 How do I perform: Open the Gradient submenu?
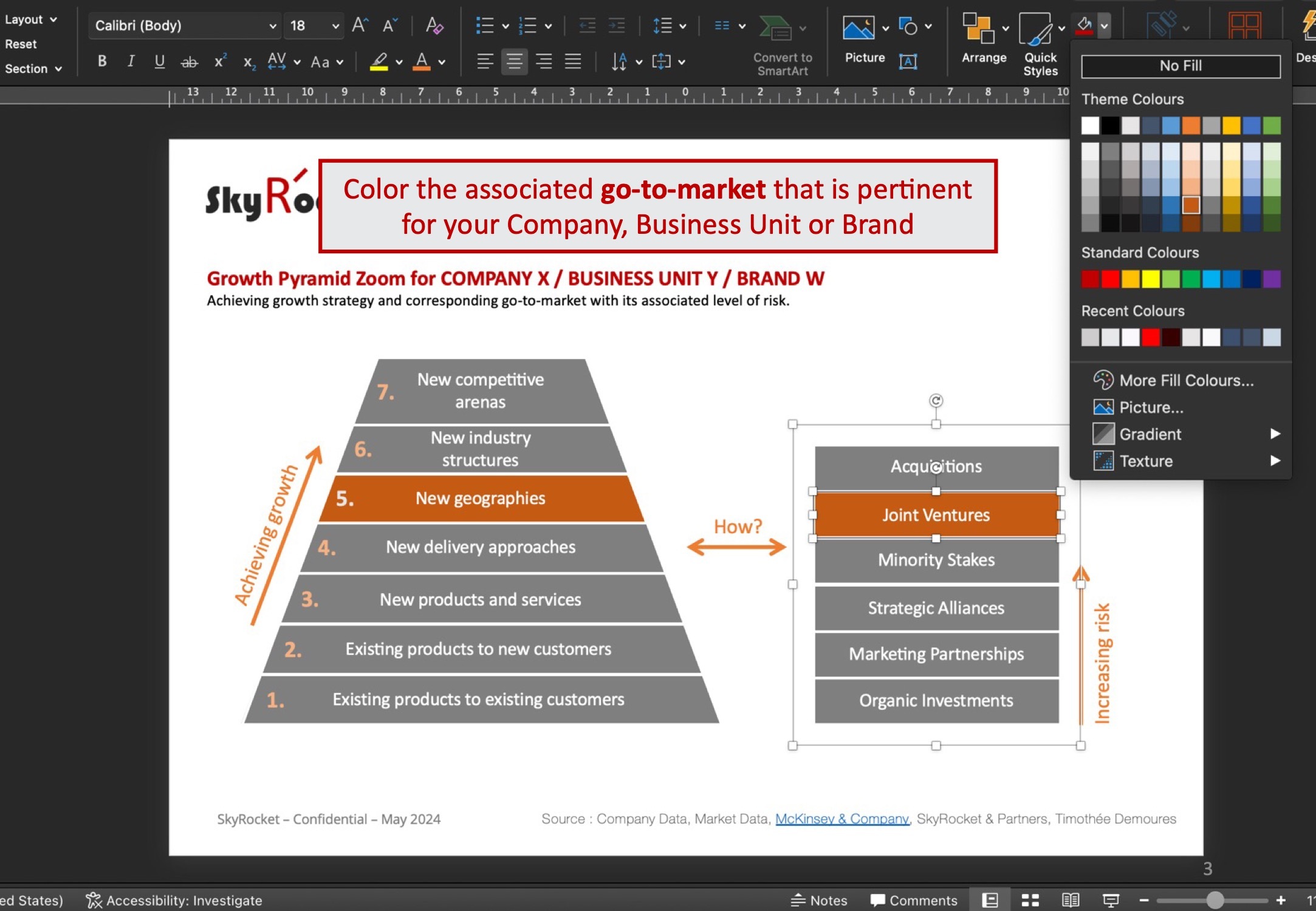[x=1186, y=434]
